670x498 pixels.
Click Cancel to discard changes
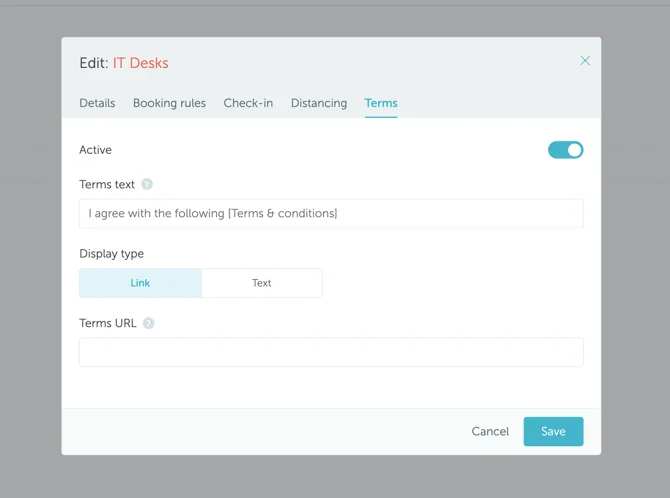[490, 431]
